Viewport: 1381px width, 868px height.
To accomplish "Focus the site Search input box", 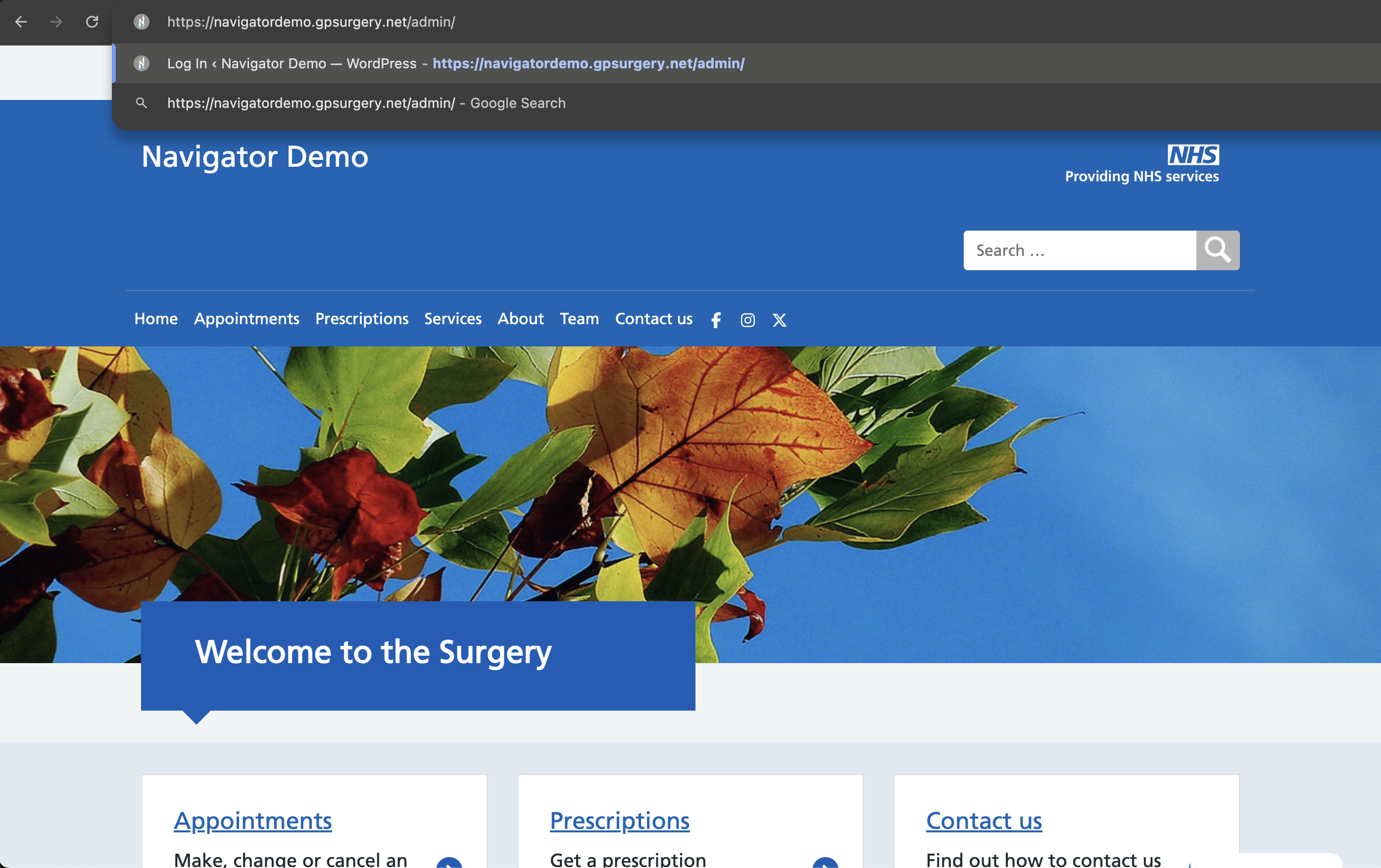I will [1080, 250].
